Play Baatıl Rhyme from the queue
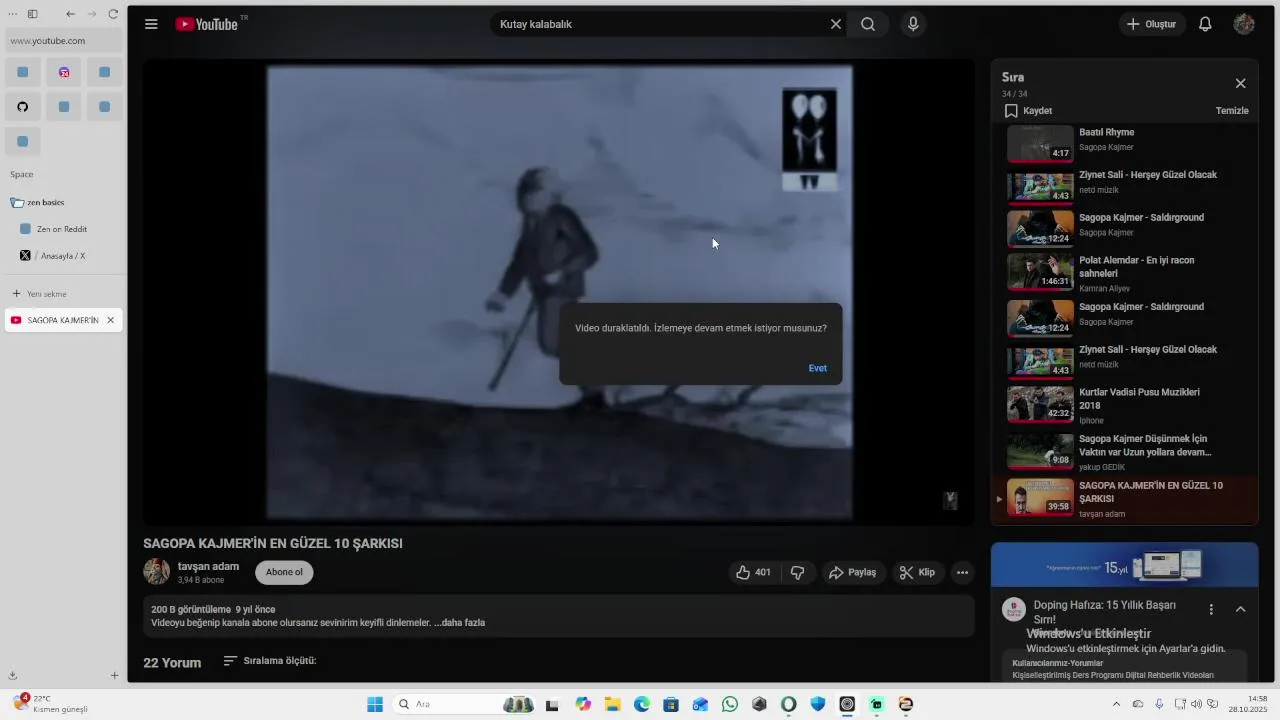Image resolution: width=1280 pixels, height=720 pixels. (x=1123, y=142)
